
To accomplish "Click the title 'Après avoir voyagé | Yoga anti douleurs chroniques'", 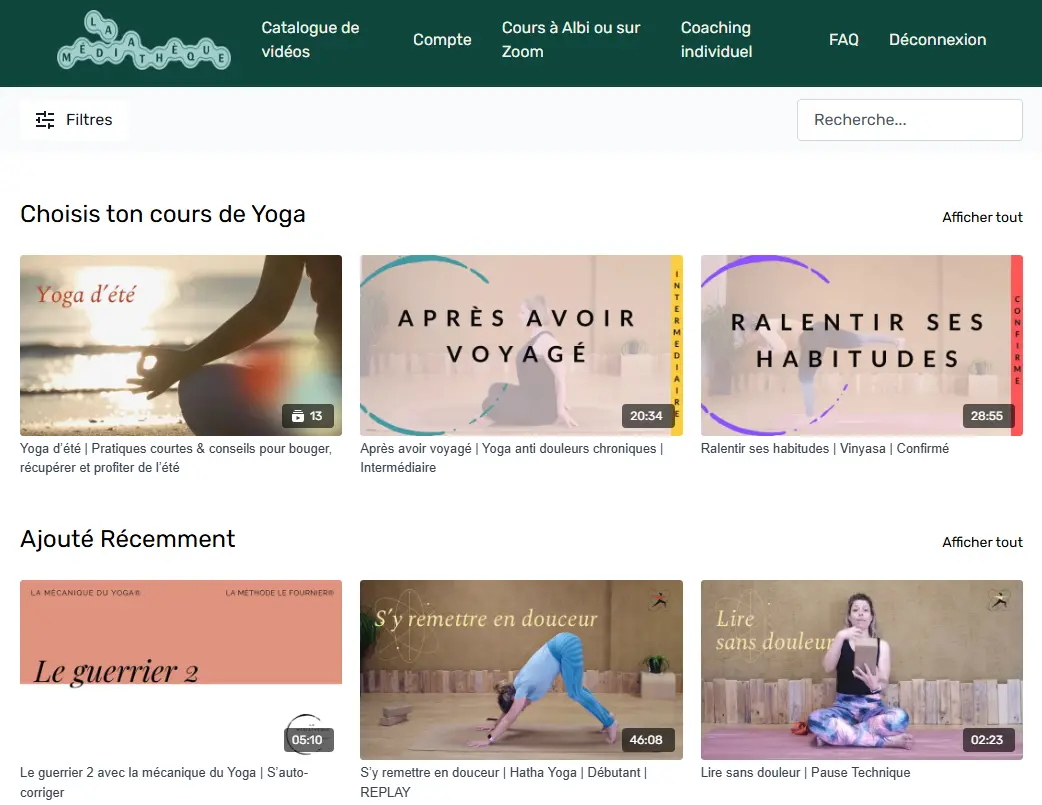I will pyautogui.click(x=512, y=458).
